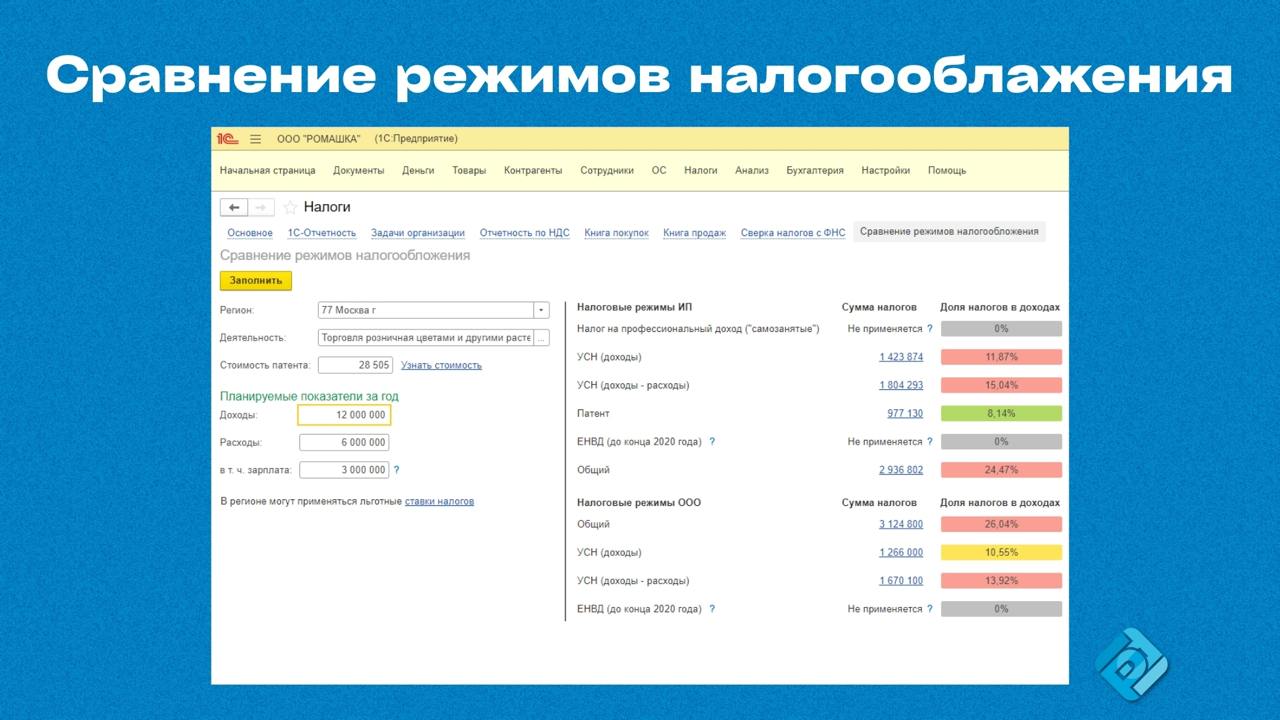Open the Бухгалтерия menu
Viewport: 1280px width, 720px height.
click(815, 171)
